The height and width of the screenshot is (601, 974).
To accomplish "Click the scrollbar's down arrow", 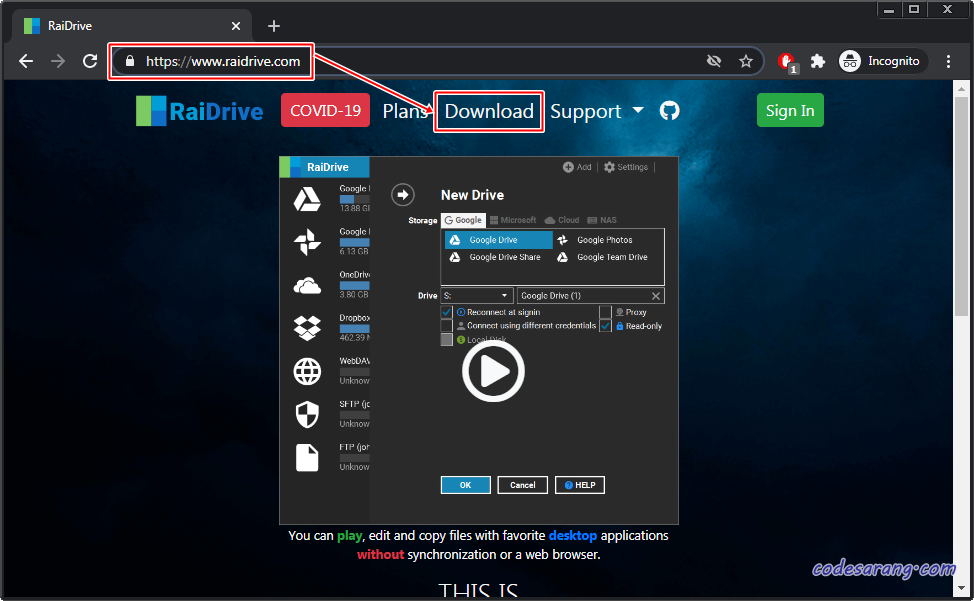I will 961,588.
